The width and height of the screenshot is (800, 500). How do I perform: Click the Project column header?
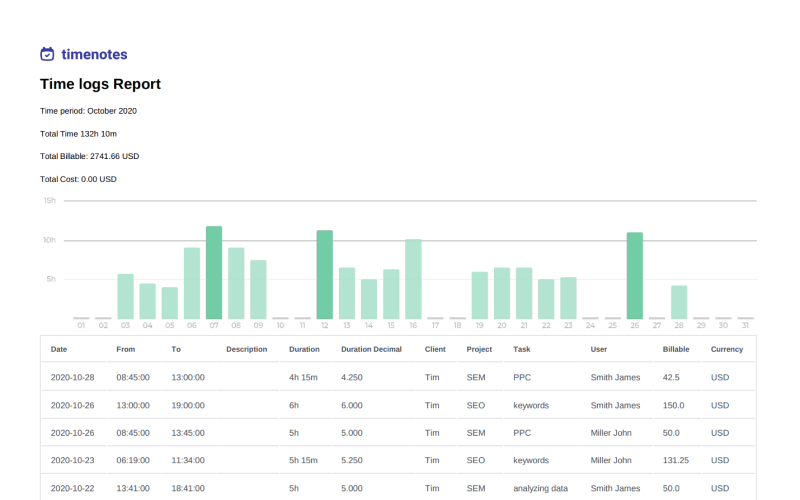click(x=479, y=349)
